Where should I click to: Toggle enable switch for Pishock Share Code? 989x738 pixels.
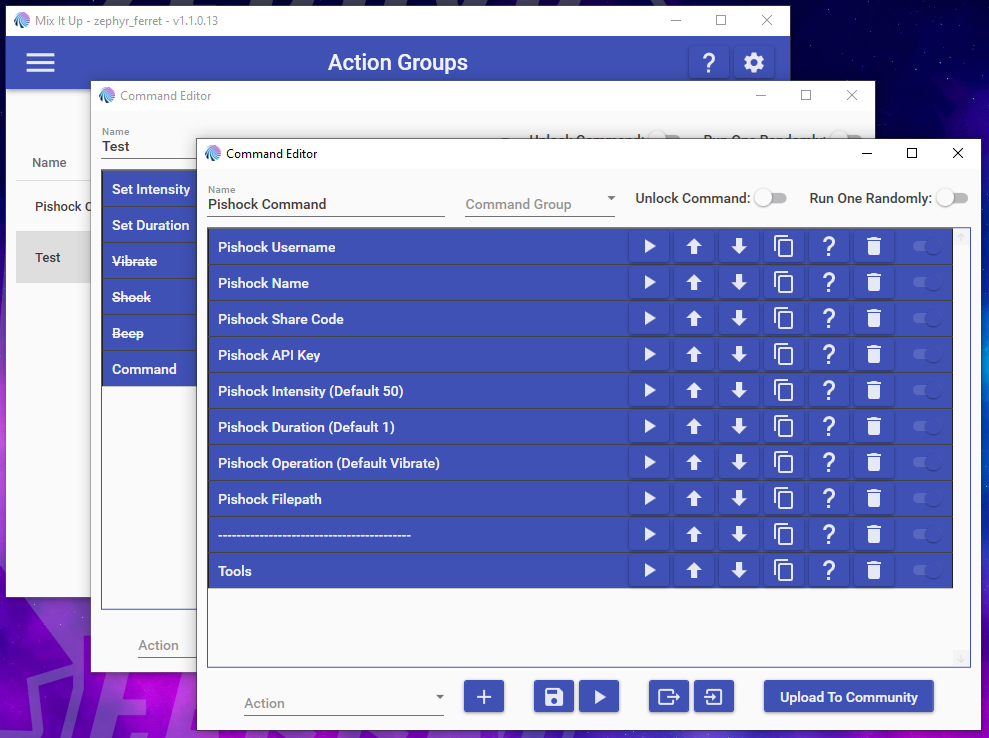coord(927,319)
